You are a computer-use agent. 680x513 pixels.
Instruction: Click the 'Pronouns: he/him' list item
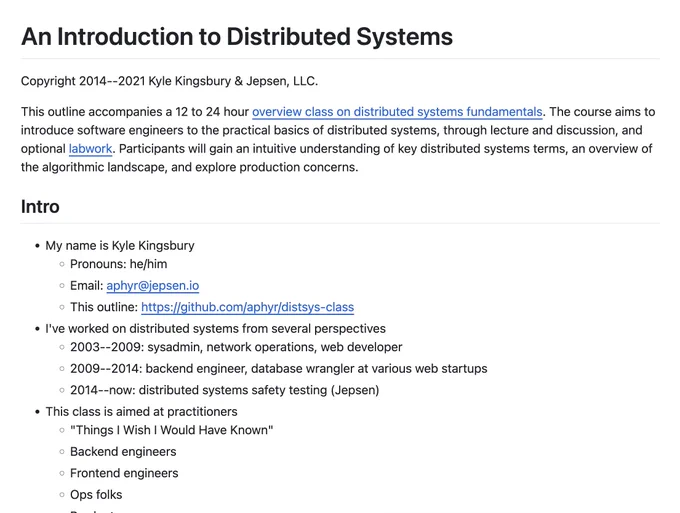click(119, 264)
